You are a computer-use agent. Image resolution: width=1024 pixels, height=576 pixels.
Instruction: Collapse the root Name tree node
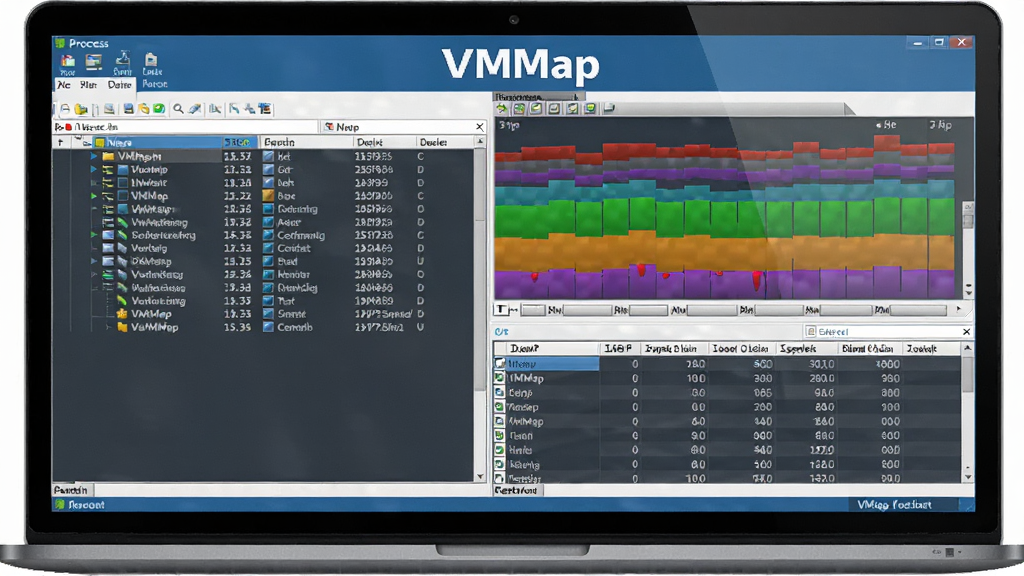(87, 142)
